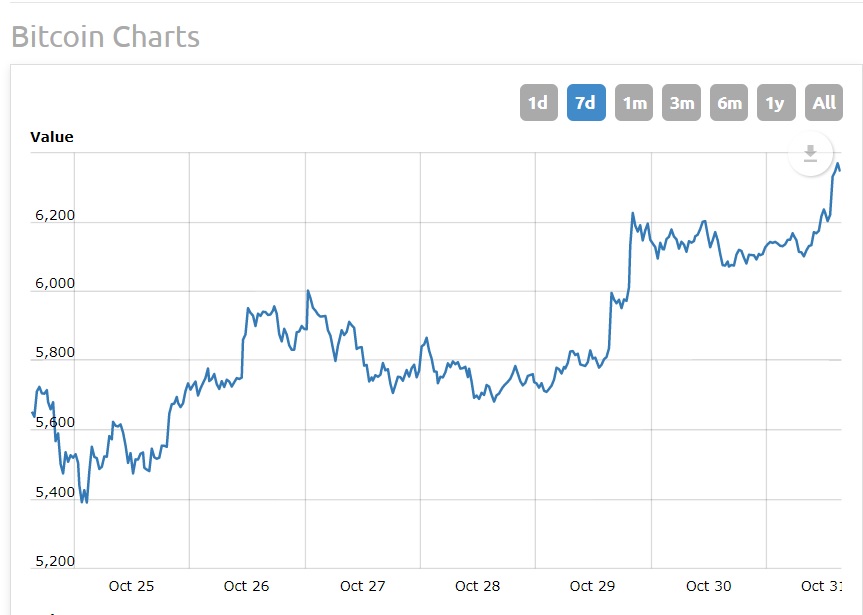
Task: Show the 1m time range
Action: [634, 103]
